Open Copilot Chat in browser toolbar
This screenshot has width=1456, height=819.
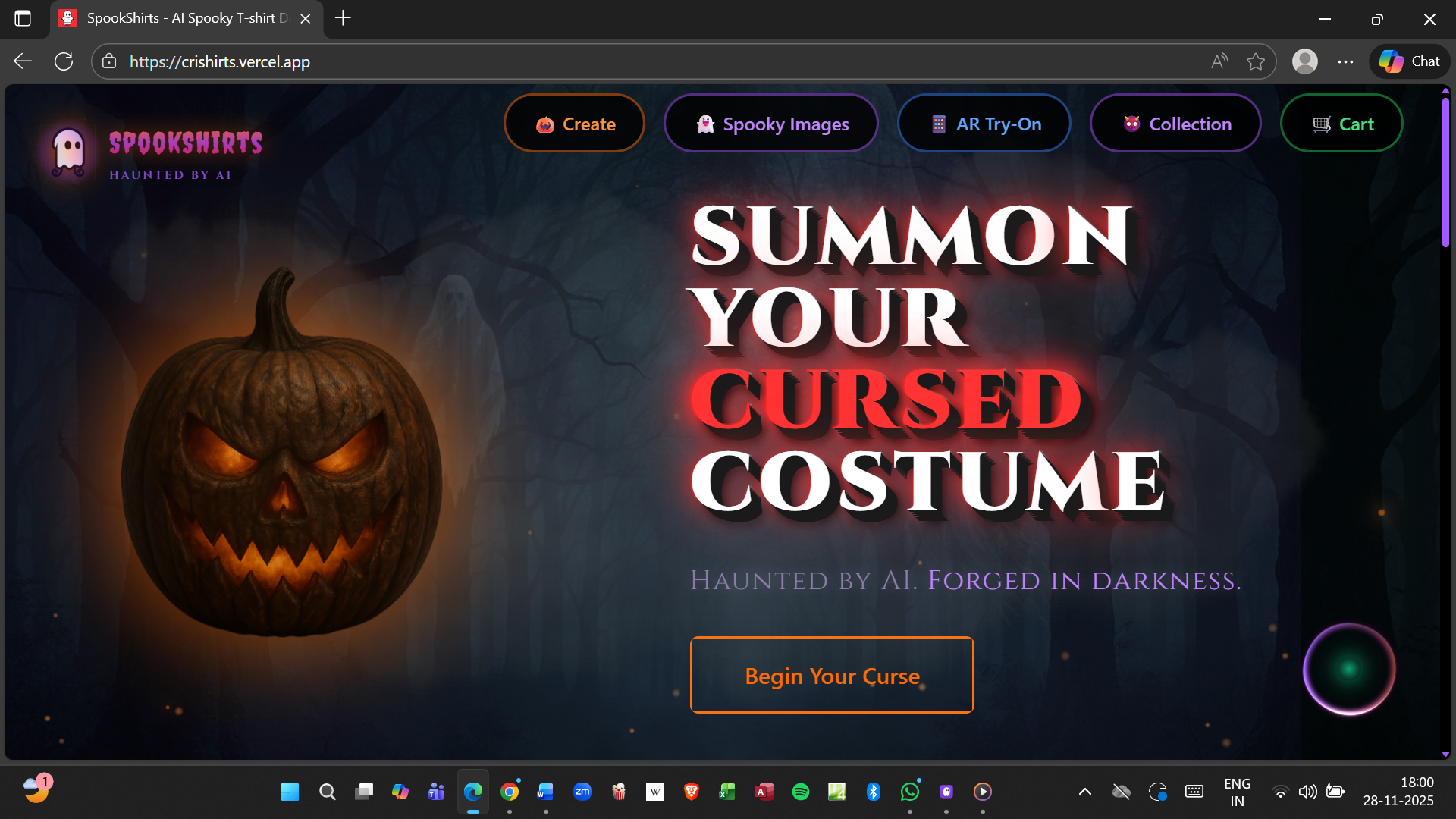pyautogui.click(x=1409, y=61)
